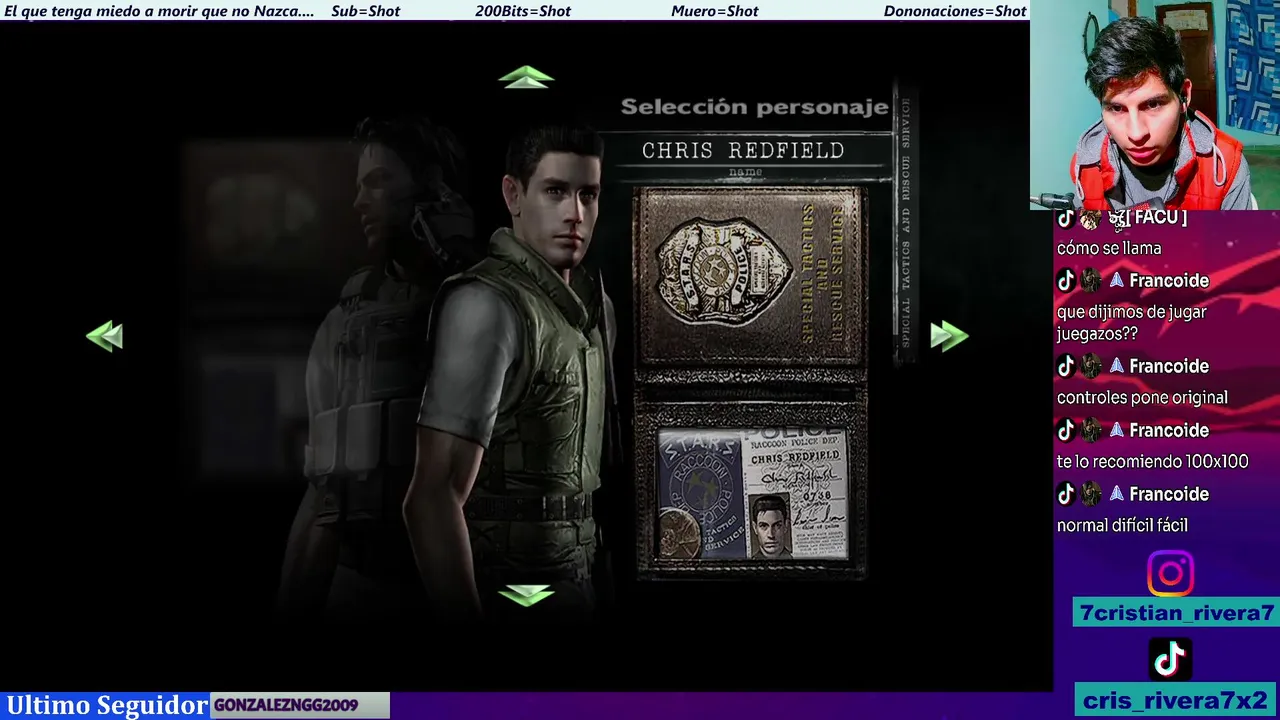This screenshot has height=720, width=1280.
Task: Click the green up arrow above Chris
Action: click(x=526, y=77)
